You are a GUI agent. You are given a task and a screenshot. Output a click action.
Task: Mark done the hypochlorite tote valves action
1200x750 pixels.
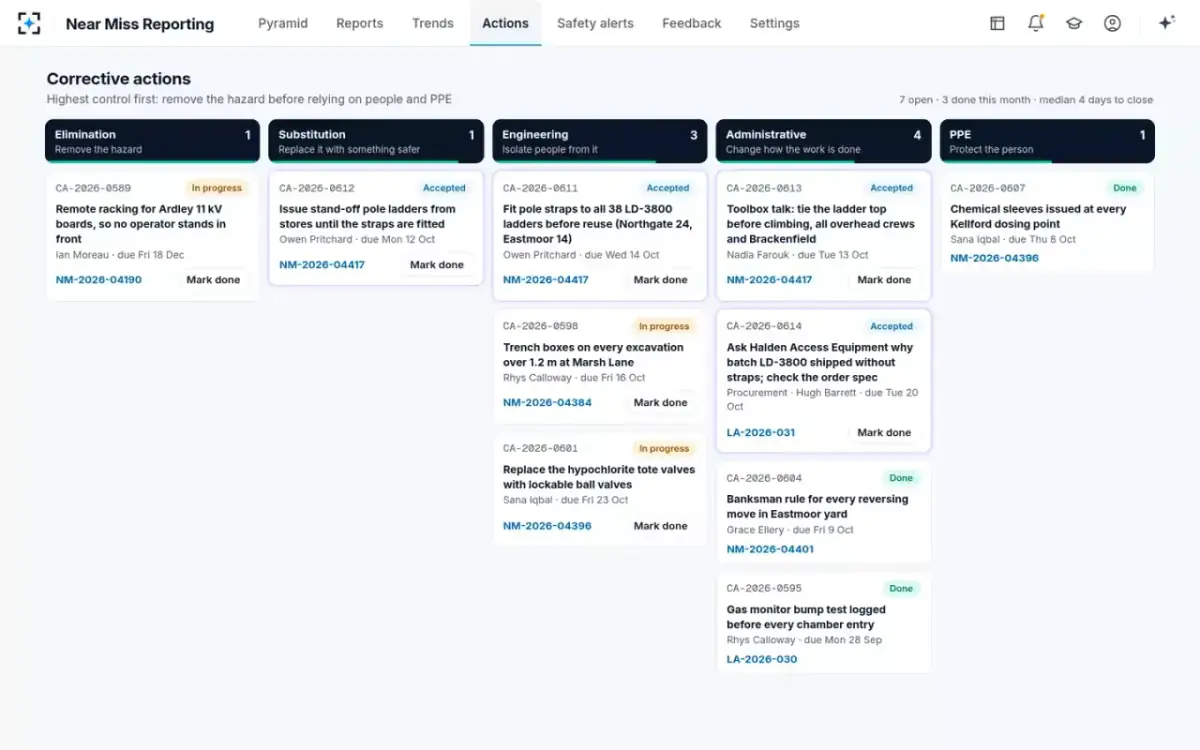(661, 526)
